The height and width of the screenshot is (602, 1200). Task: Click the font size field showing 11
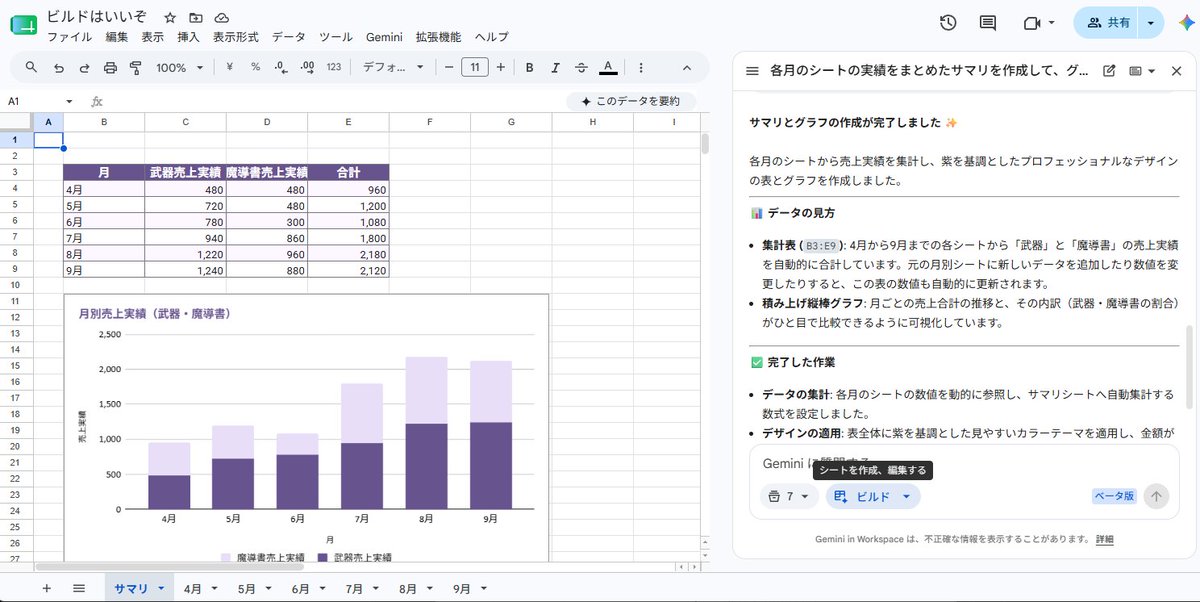click(x=474, y=67)
